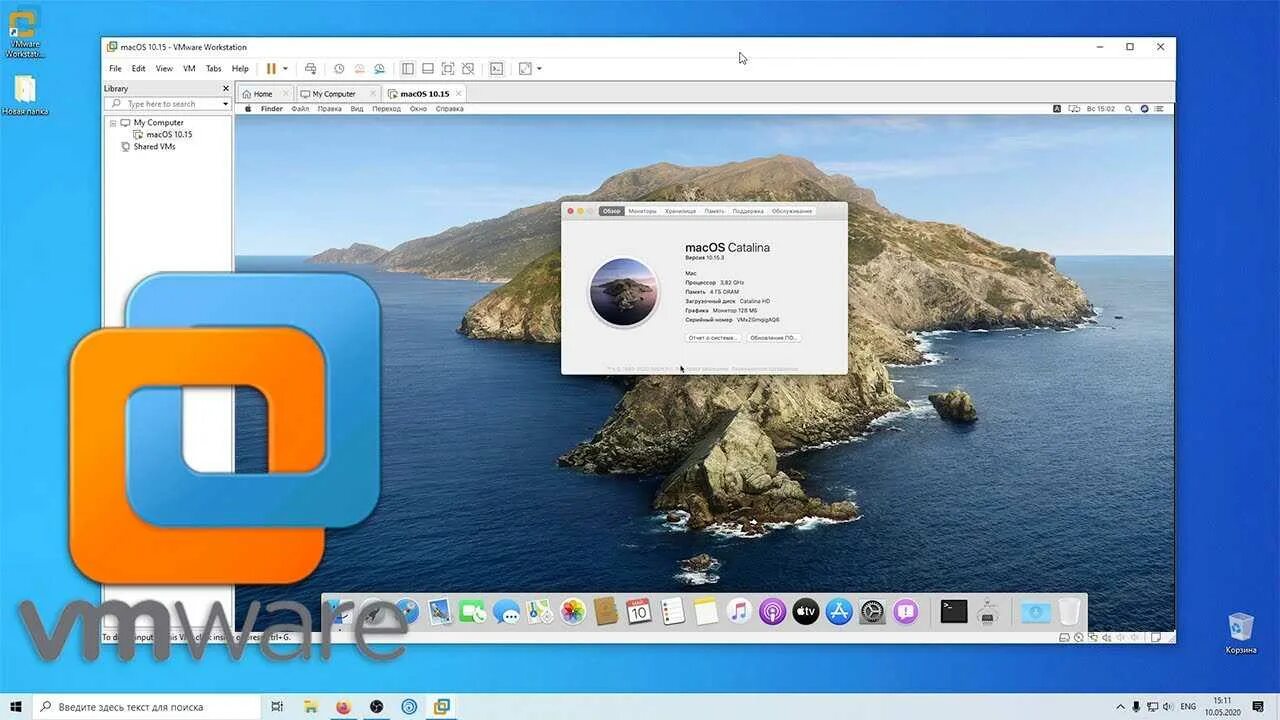Open Reminders from the macOS dock
The width and height of the screenshot is (1280, 720).
tap(673, 611)
